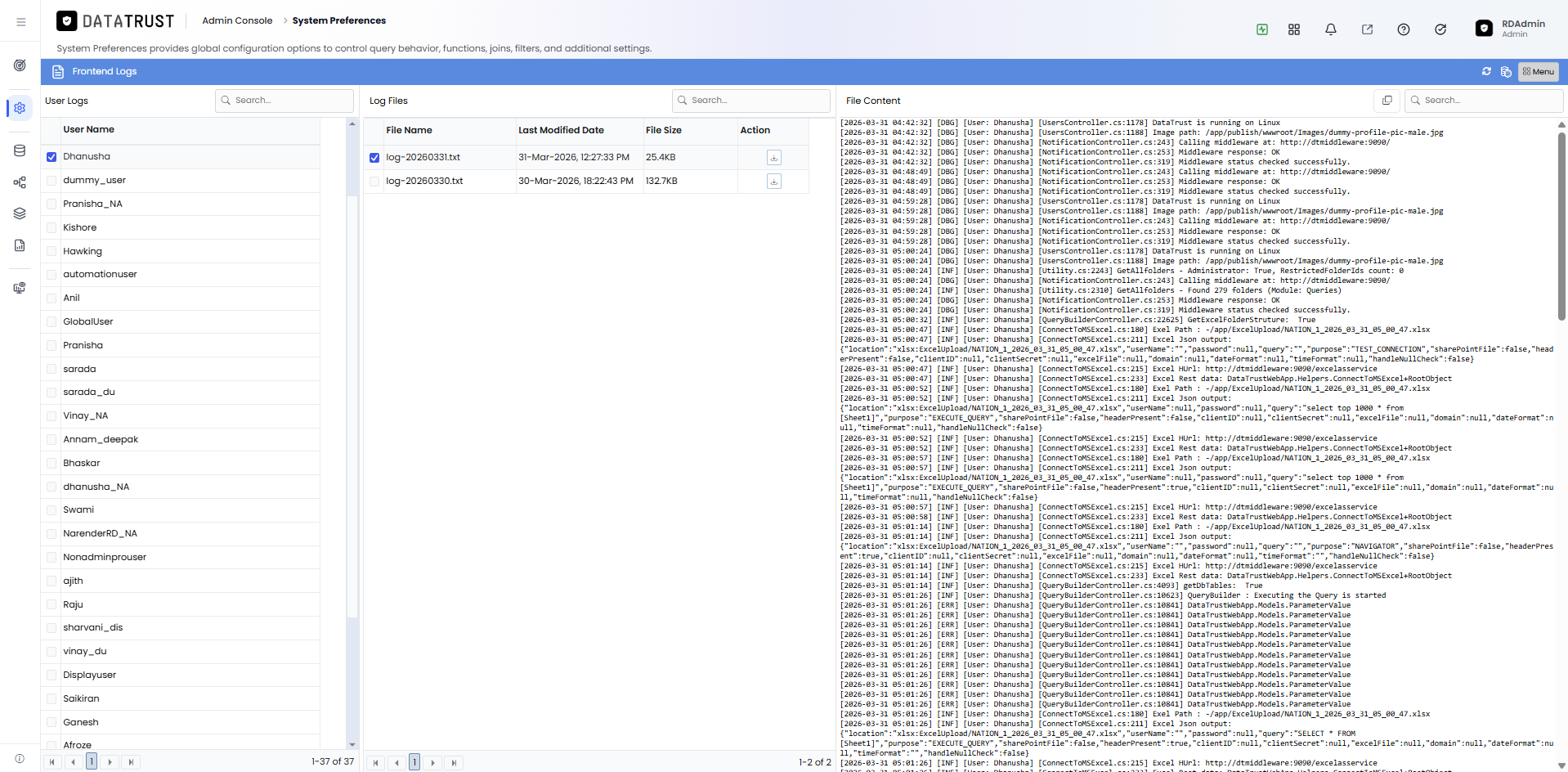Screen dimensions: 1568x772
Task: Go to last page in Log Files pager
Action: [x=454, y=763]
